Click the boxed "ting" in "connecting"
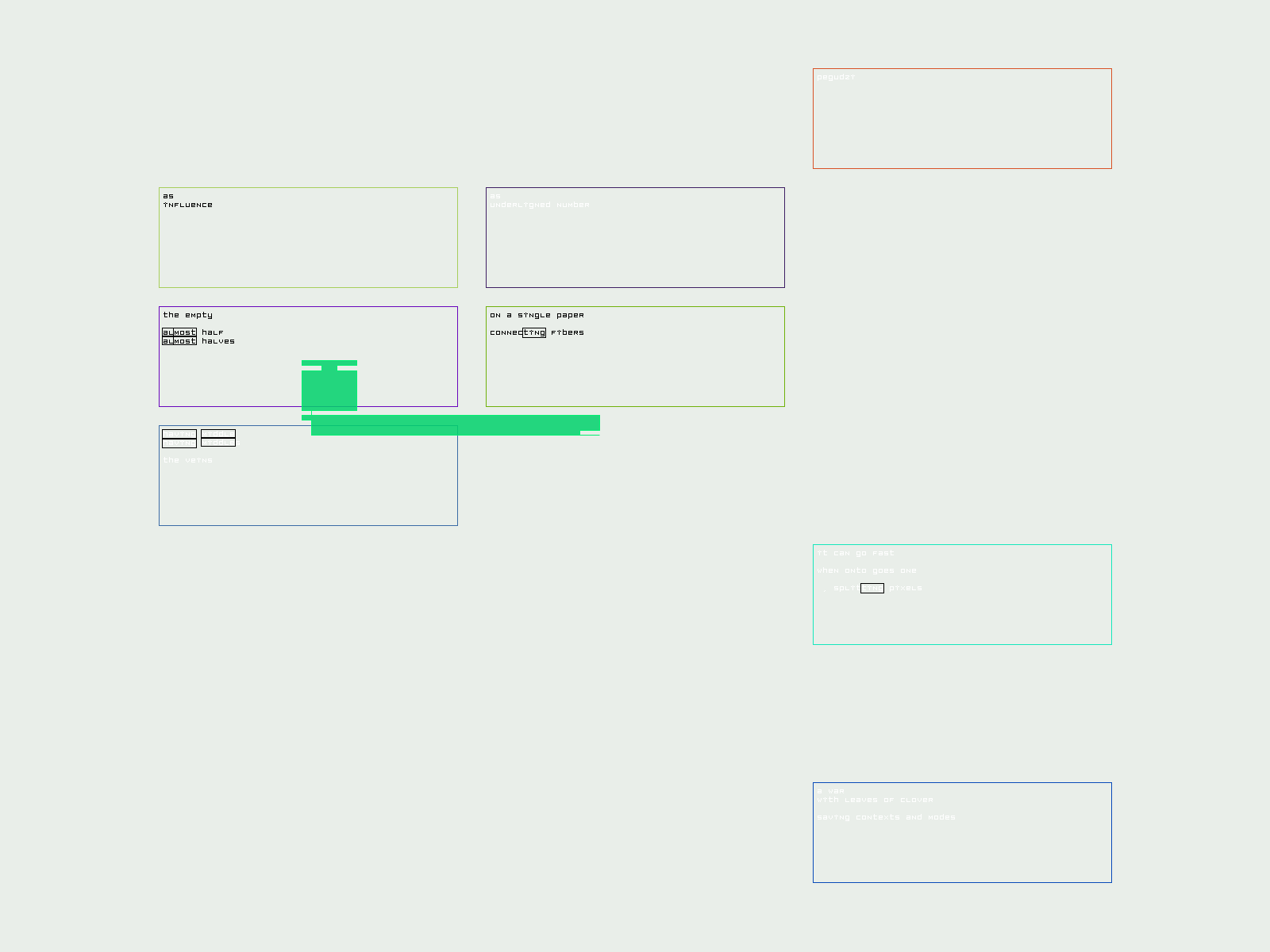The height and width of the screenshot is (952, 1270). [534, 332]
